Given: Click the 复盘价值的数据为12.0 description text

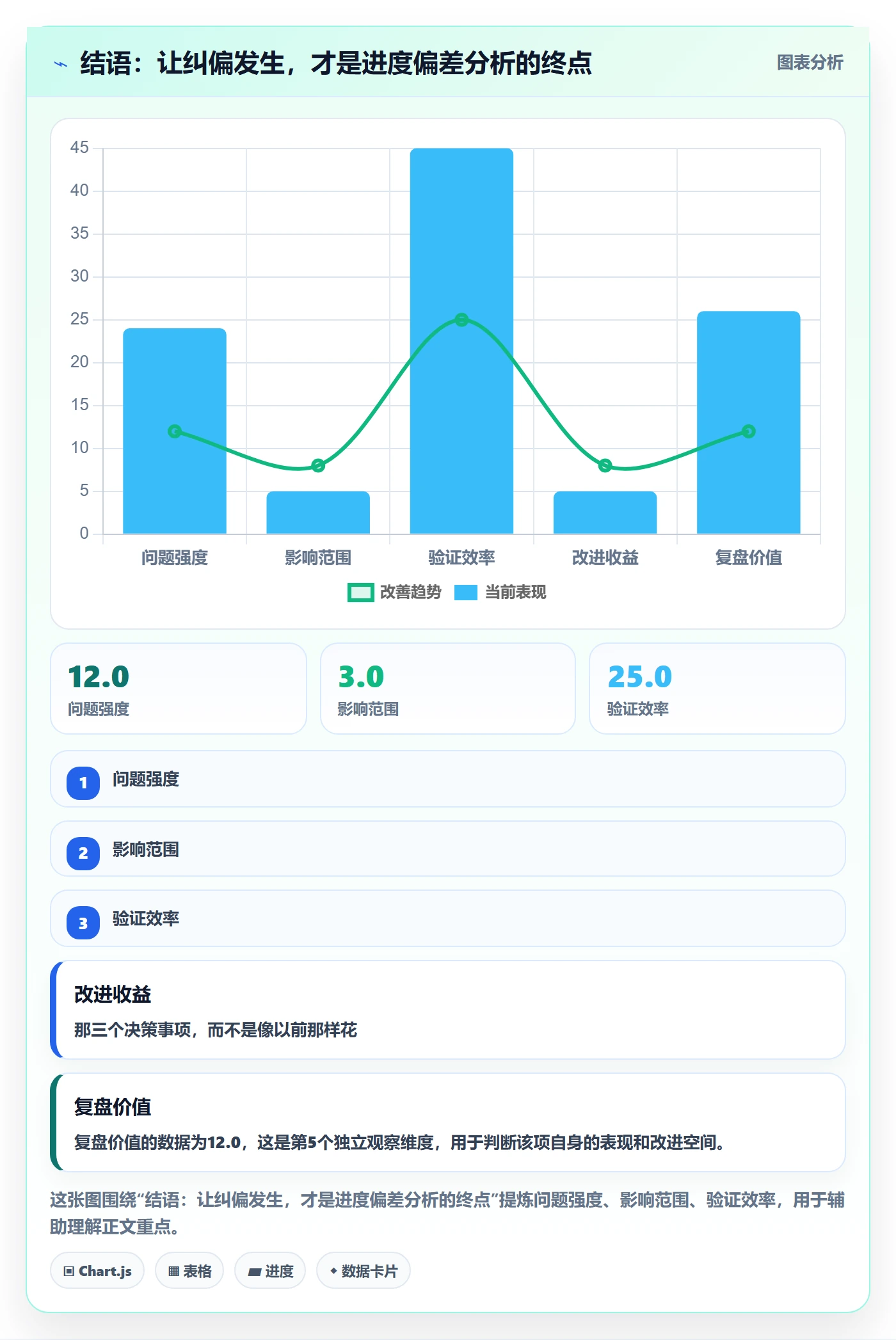Looking at the screenshot, I should (399, 1142).
